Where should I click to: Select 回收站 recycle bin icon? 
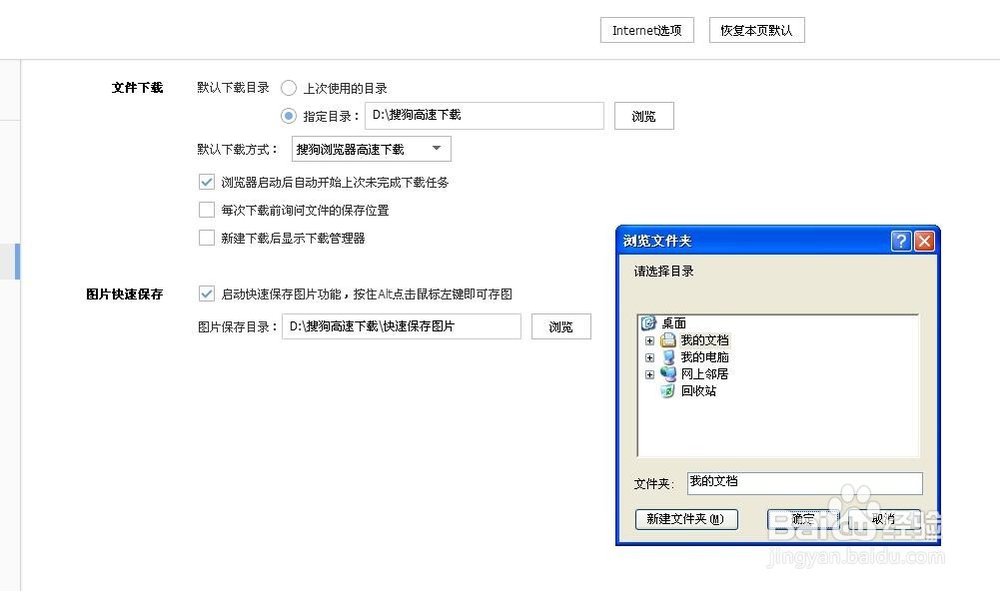(668, 391)
